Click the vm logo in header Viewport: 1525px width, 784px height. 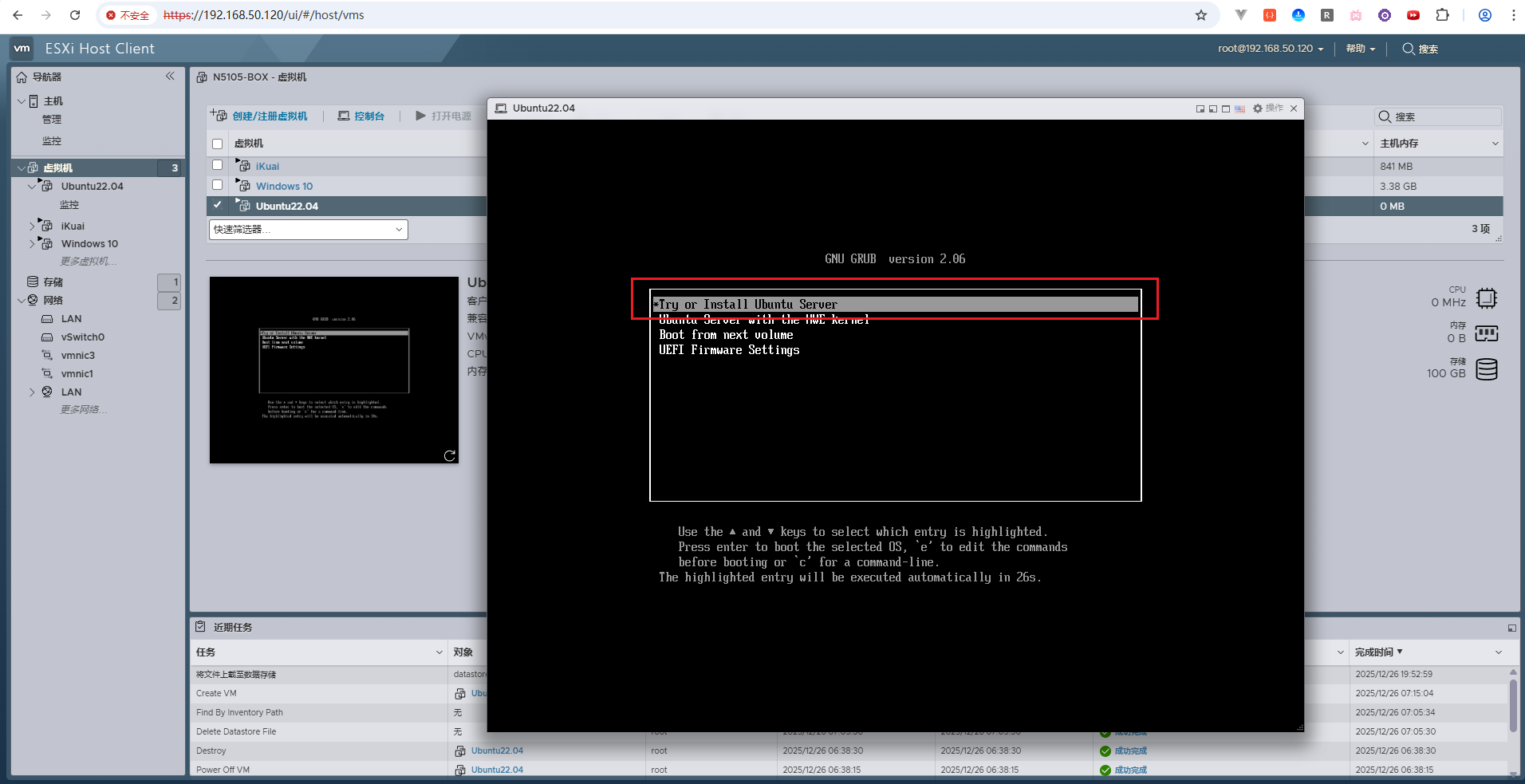click(22, 49)
